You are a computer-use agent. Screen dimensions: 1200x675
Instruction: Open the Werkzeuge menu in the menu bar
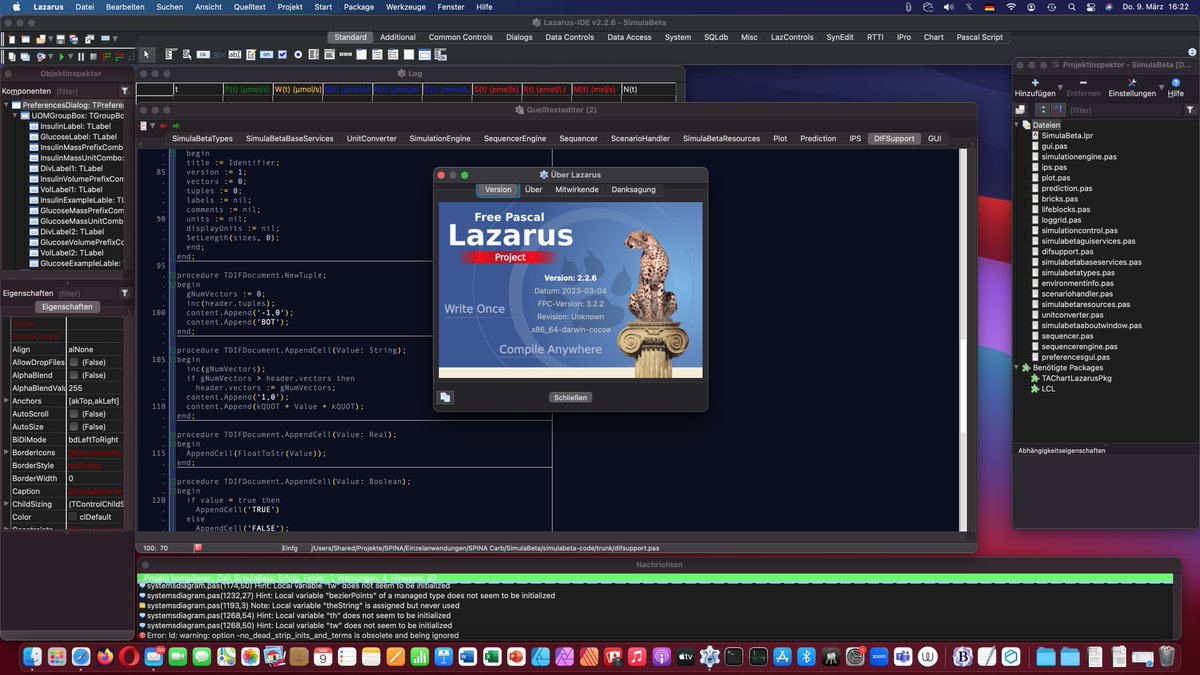(x=405, y=6)
